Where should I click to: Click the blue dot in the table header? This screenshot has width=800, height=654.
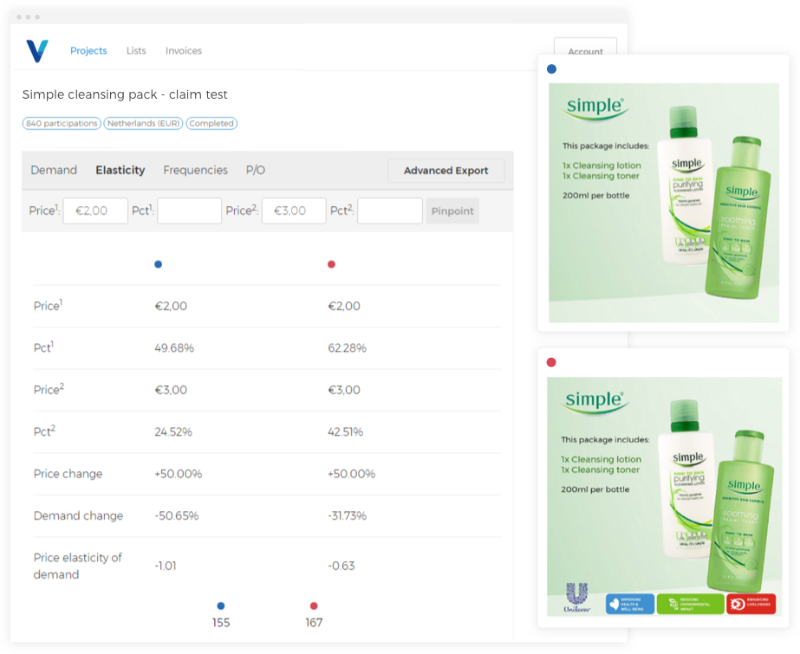[x=158, y=264]
